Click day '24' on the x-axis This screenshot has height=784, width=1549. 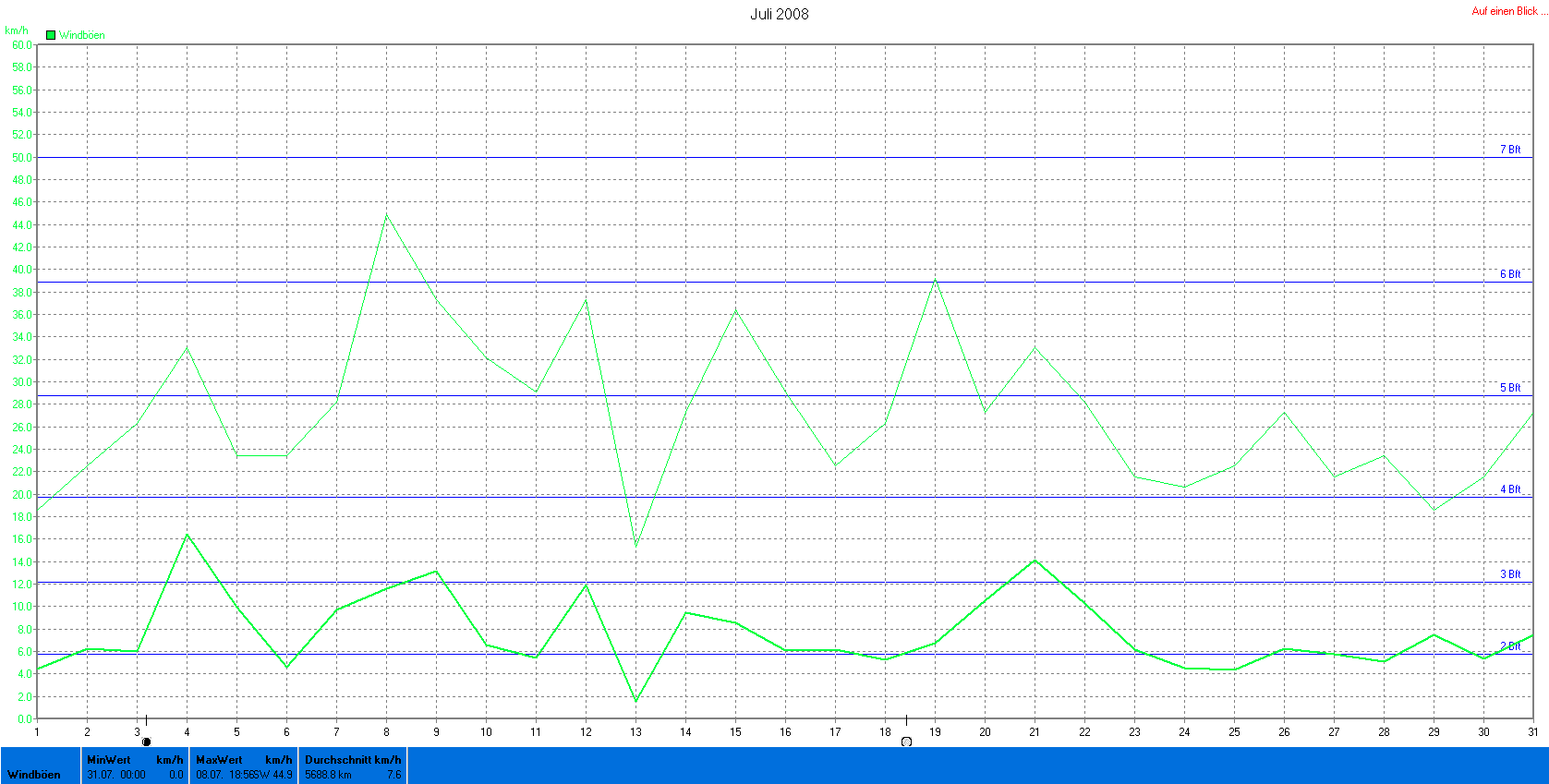point(1184,732)
